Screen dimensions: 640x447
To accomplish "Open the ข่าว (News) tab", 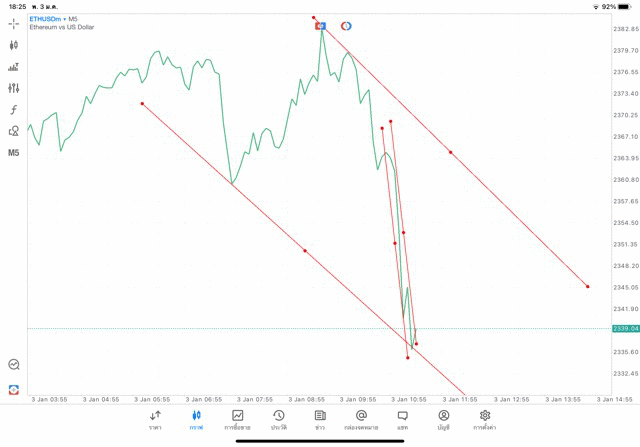I will click(x=320, y=419).
